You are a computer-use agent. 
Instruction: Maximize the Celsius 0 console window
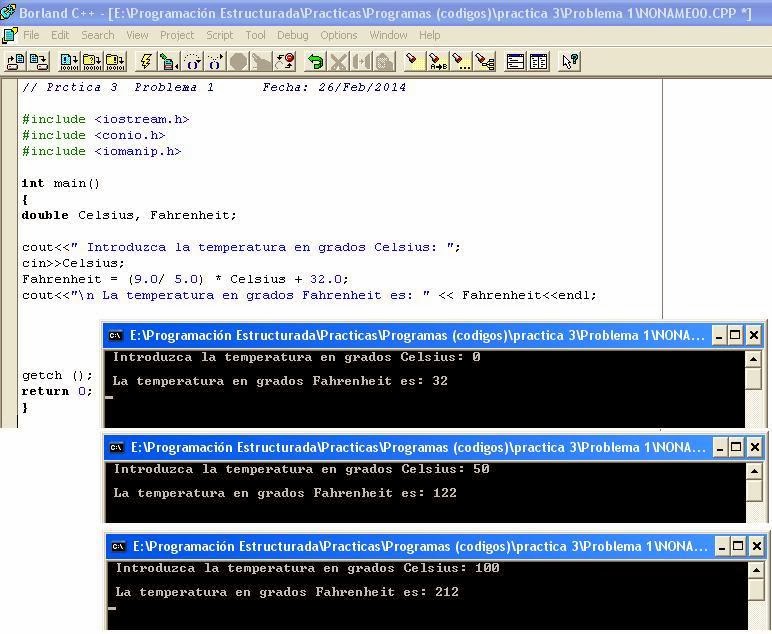tap(735, 336)
